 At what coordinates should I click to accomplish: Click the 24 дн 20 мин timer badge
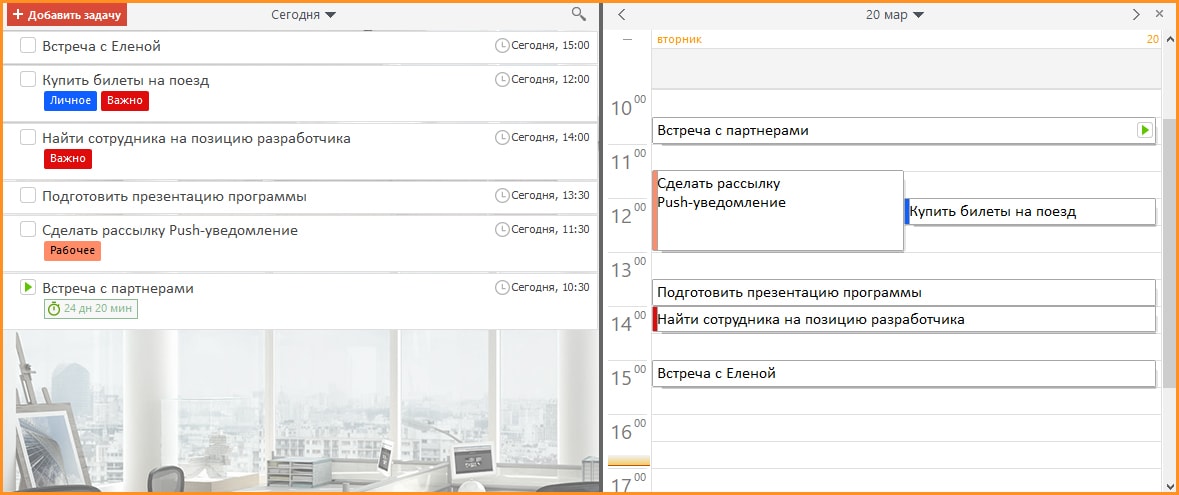(x=91, y=308)
